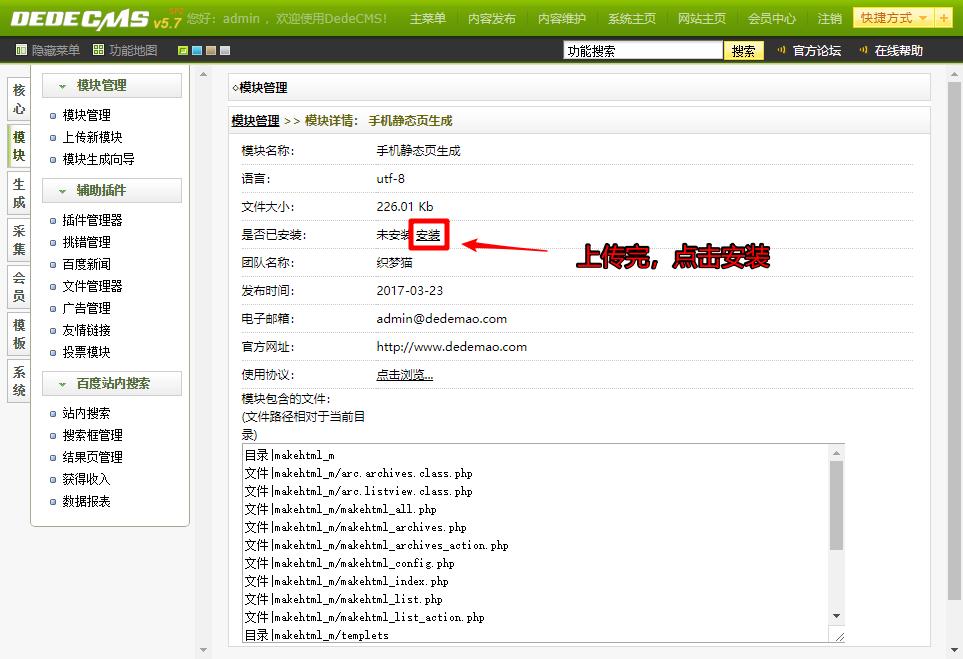Click the 安装 install link

pyautogui.click(x=428, y=235)
